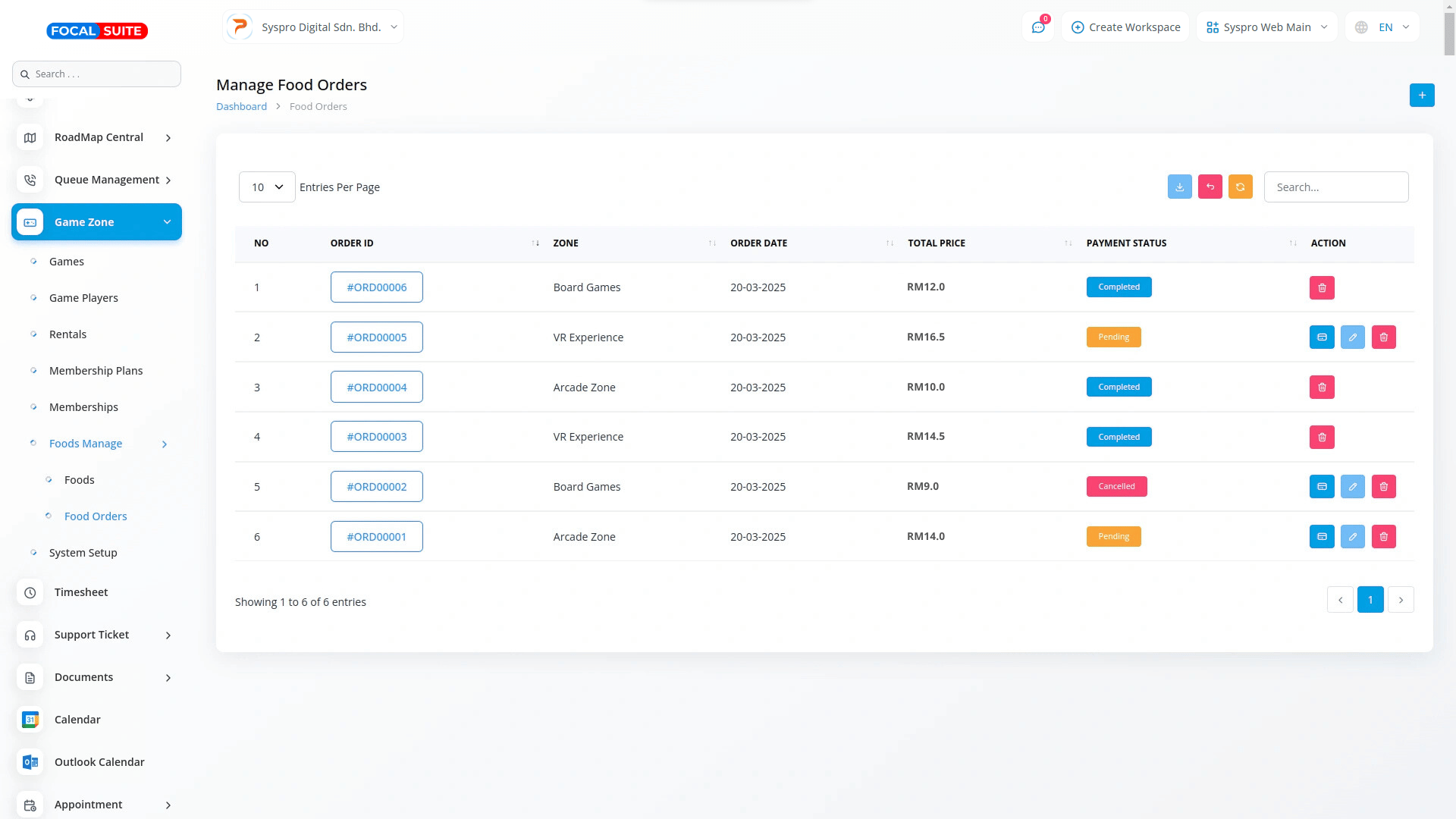The image size is (1456, 819).
Task: Open the chat messages notification icon
Action: pos(1038,27)
